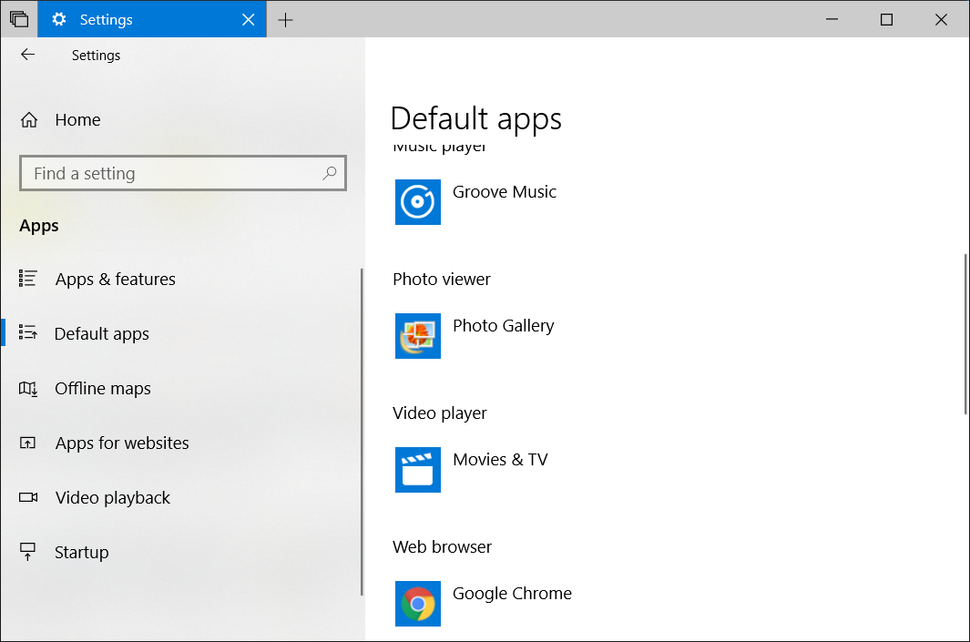Select Default apps in the sidebar
The height and width of the screenshot is (642, 970).
tap(101, 333)
